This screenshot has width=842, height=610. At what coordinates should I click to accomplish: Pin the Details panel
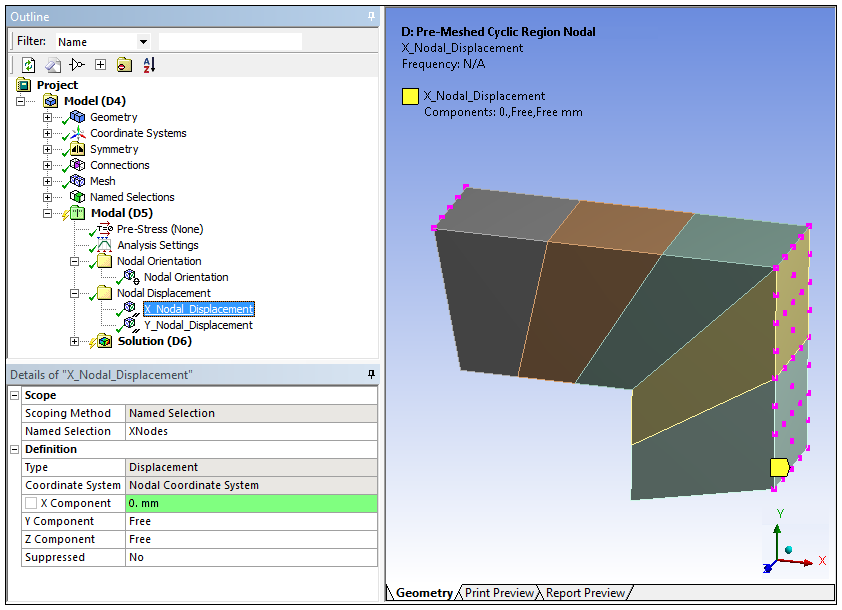pos(371,374)
